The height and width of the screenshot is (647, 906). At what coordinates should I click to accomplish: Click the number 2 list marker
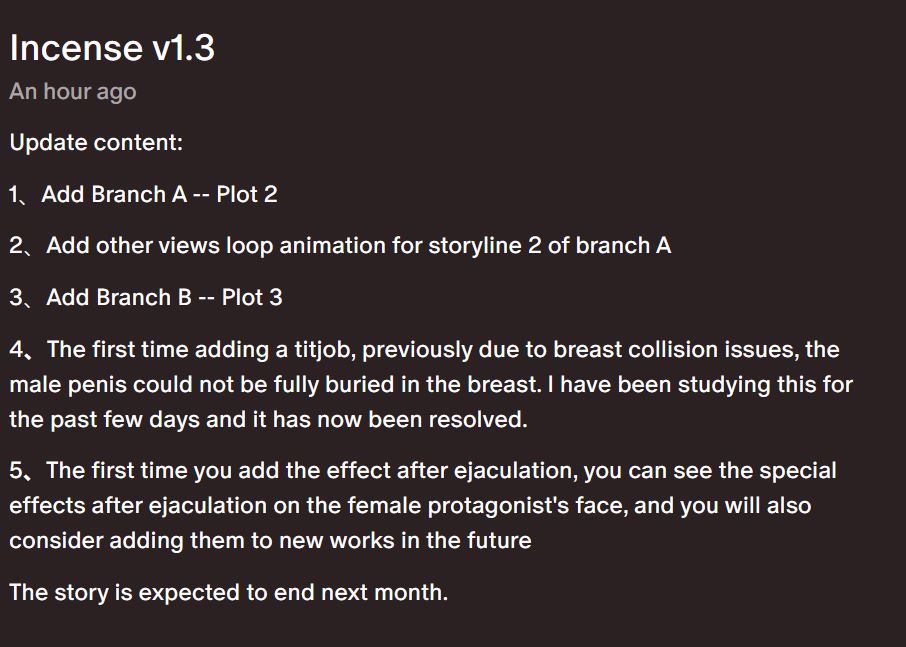pyautogui.click(x=16, y=246)
